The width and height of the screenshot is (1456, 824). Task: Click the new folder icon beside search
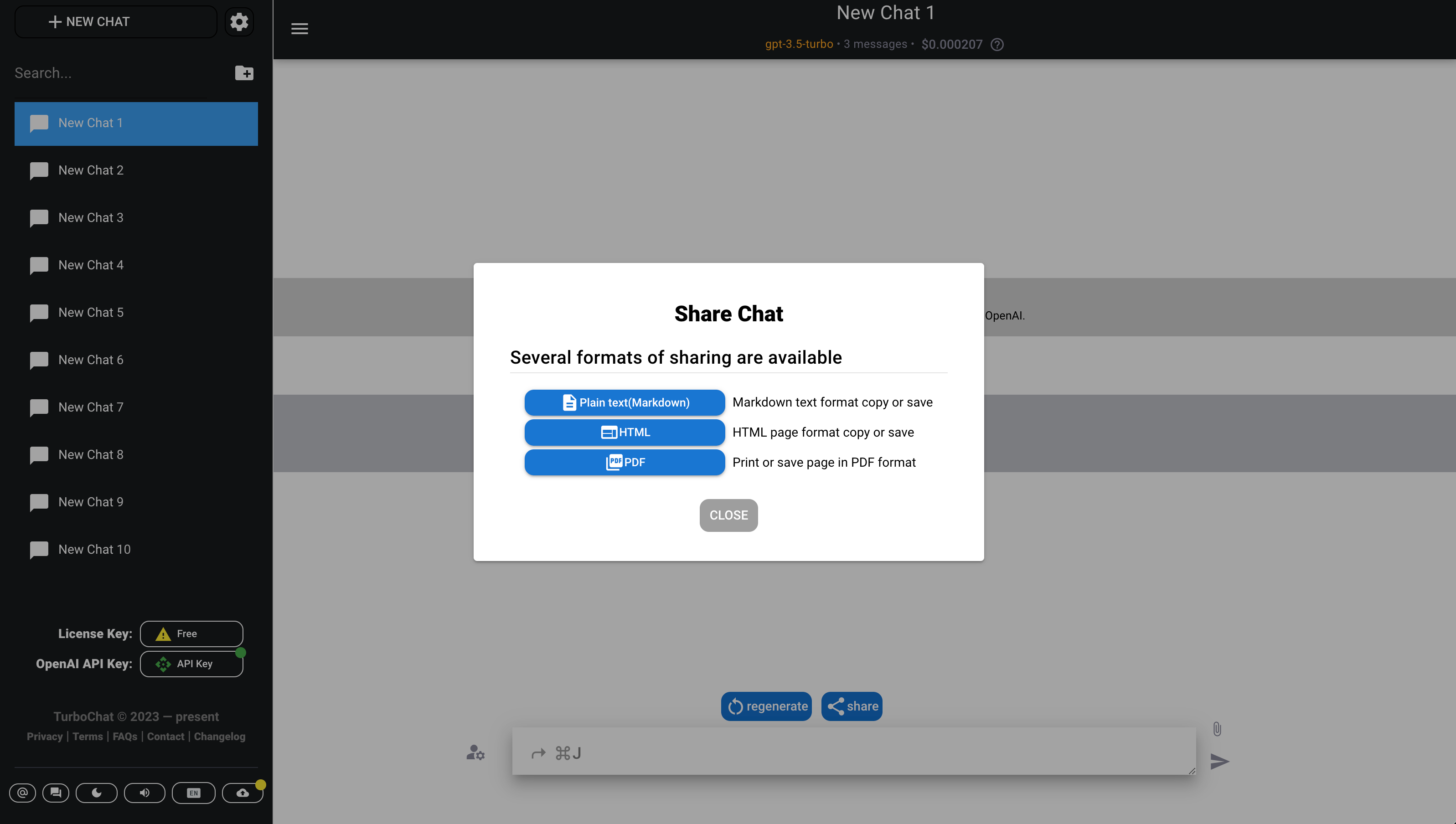click(244, 73)
